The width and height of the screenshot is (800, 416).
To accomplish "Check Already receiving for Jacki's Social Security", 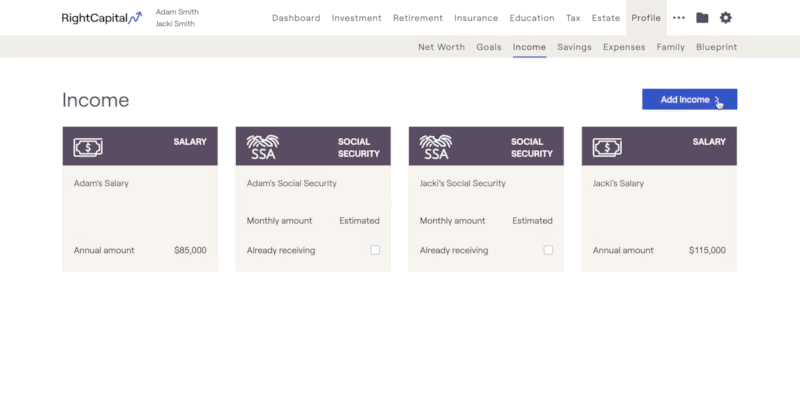I will [548, 250].
